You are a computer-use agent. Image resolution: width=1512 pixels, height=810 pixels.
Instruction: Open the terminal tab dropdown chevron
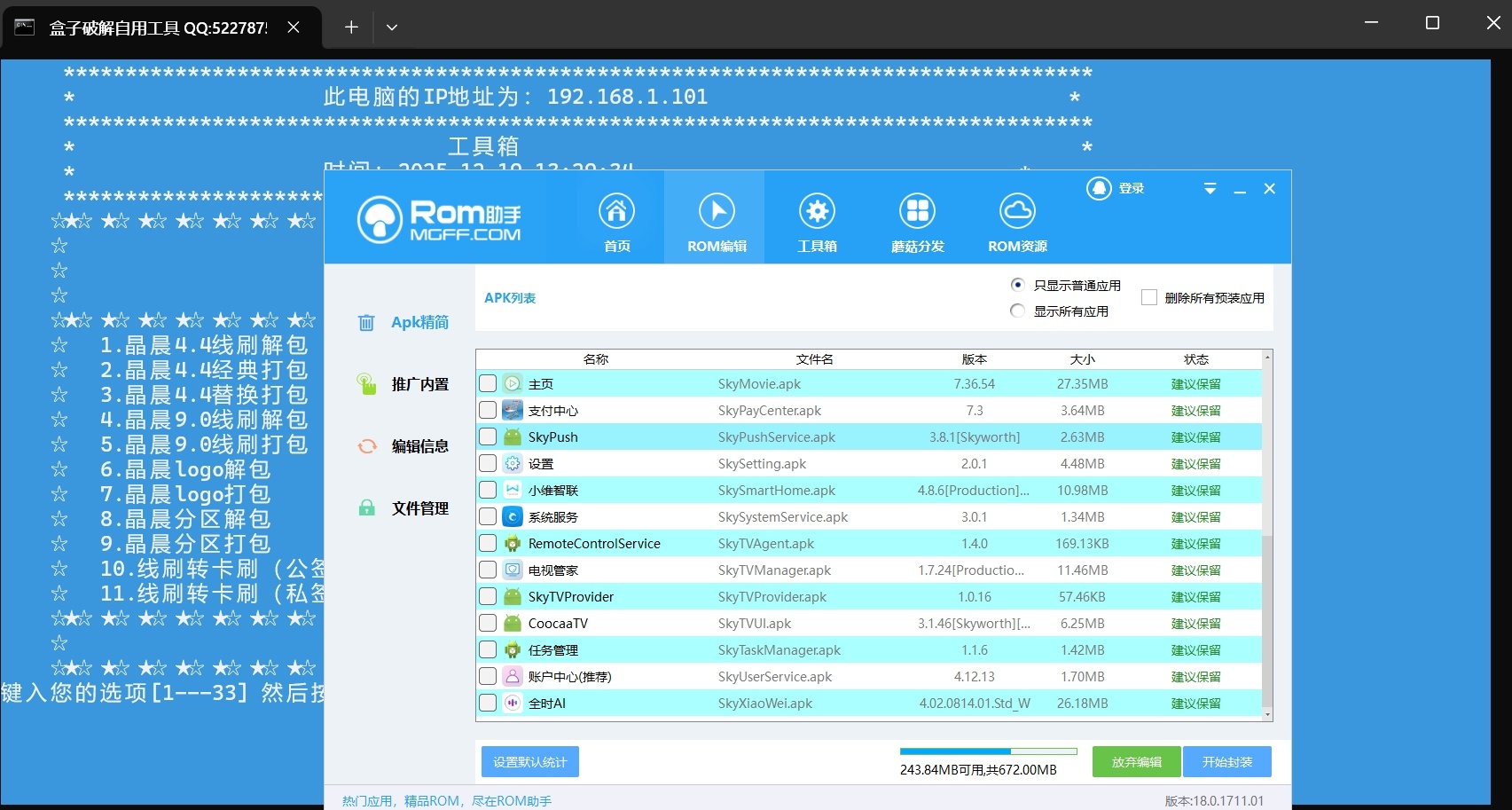point(391,28)
